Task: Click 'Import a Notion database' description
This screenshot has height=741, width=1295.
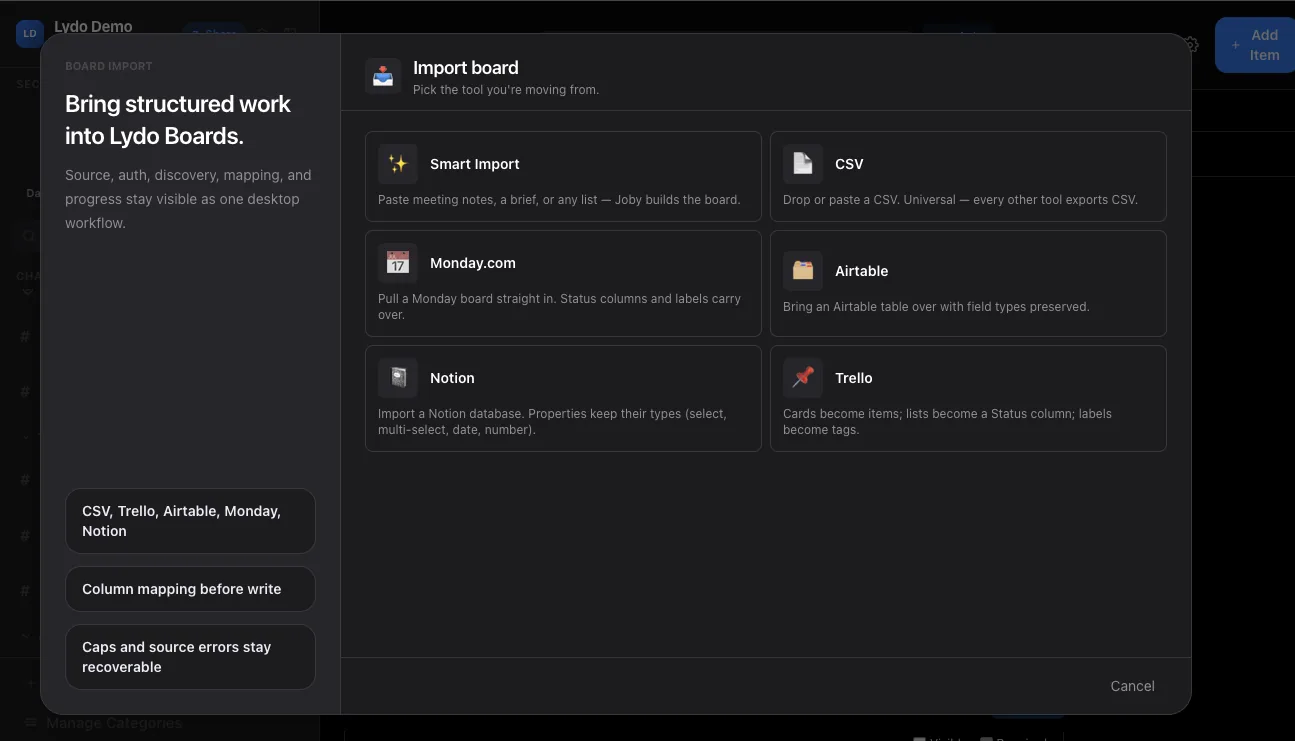Action: (552, 422)
